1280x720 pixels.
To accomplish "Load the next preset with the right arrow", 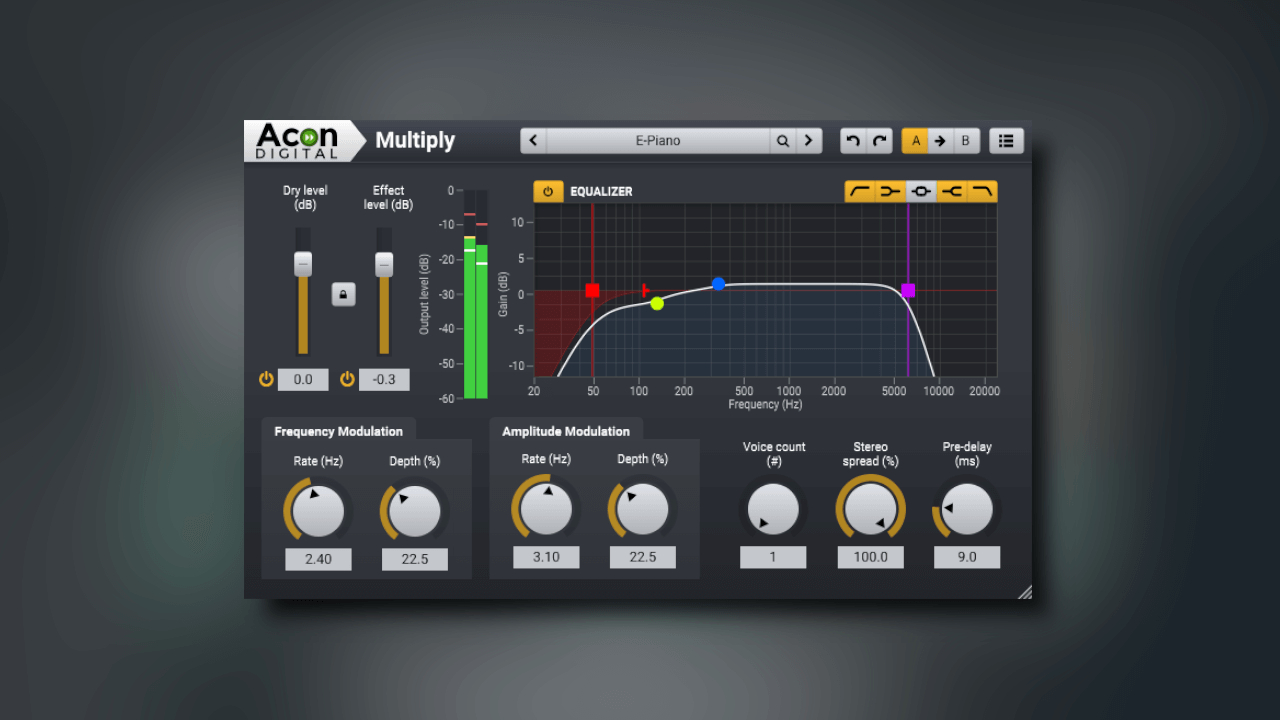I will pos(808,140).
